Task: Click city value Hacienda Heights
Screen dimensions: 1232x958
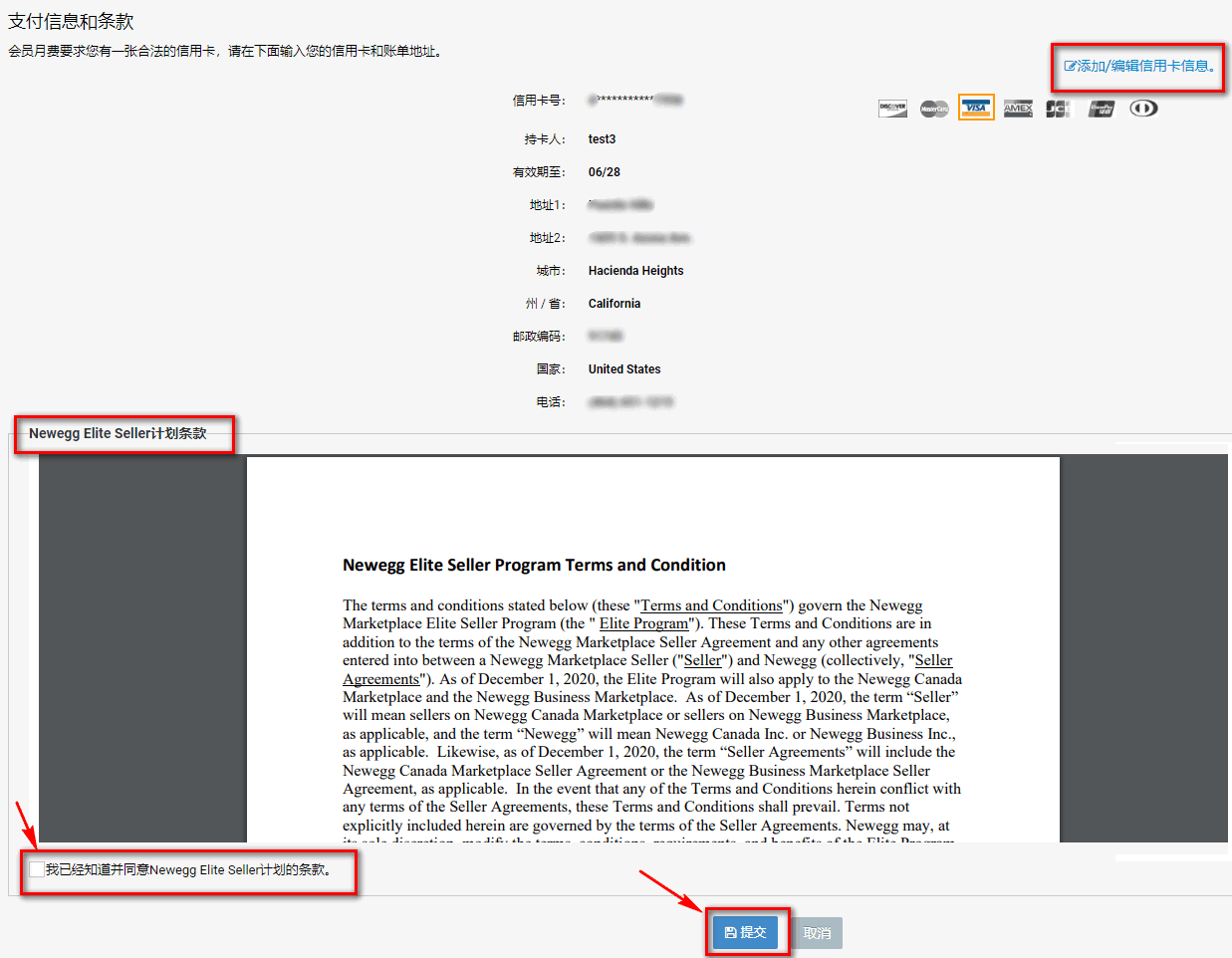Action: [x=635, y=271]
